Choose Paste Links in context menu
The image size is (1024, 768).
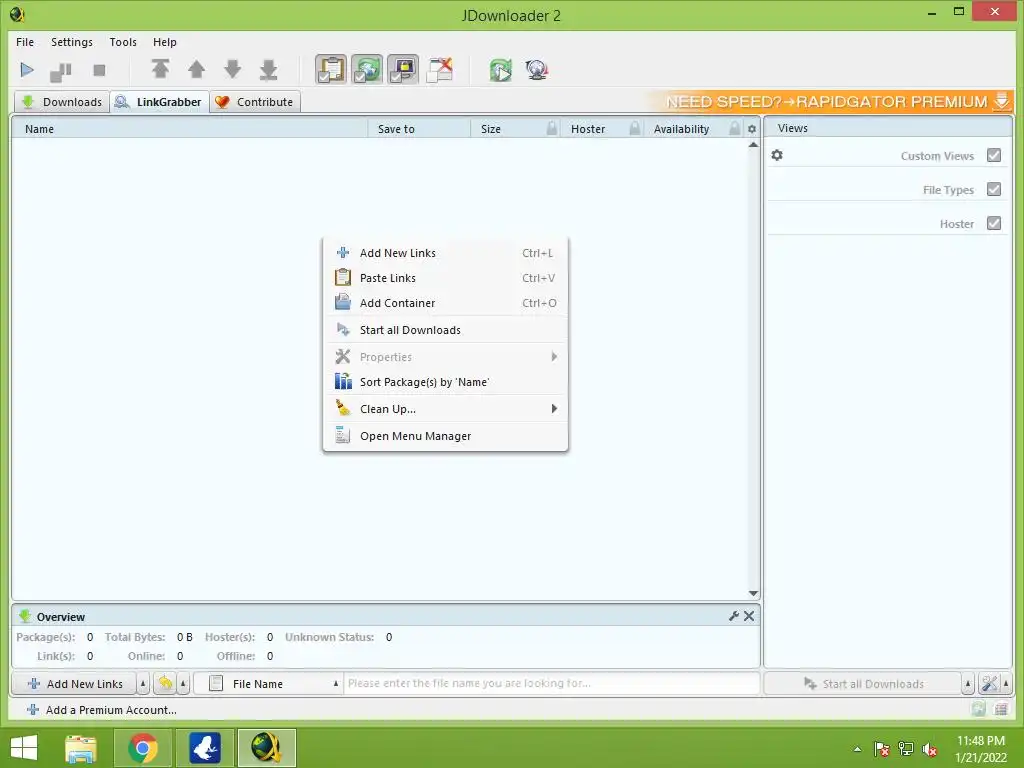[x=445, y=278]
